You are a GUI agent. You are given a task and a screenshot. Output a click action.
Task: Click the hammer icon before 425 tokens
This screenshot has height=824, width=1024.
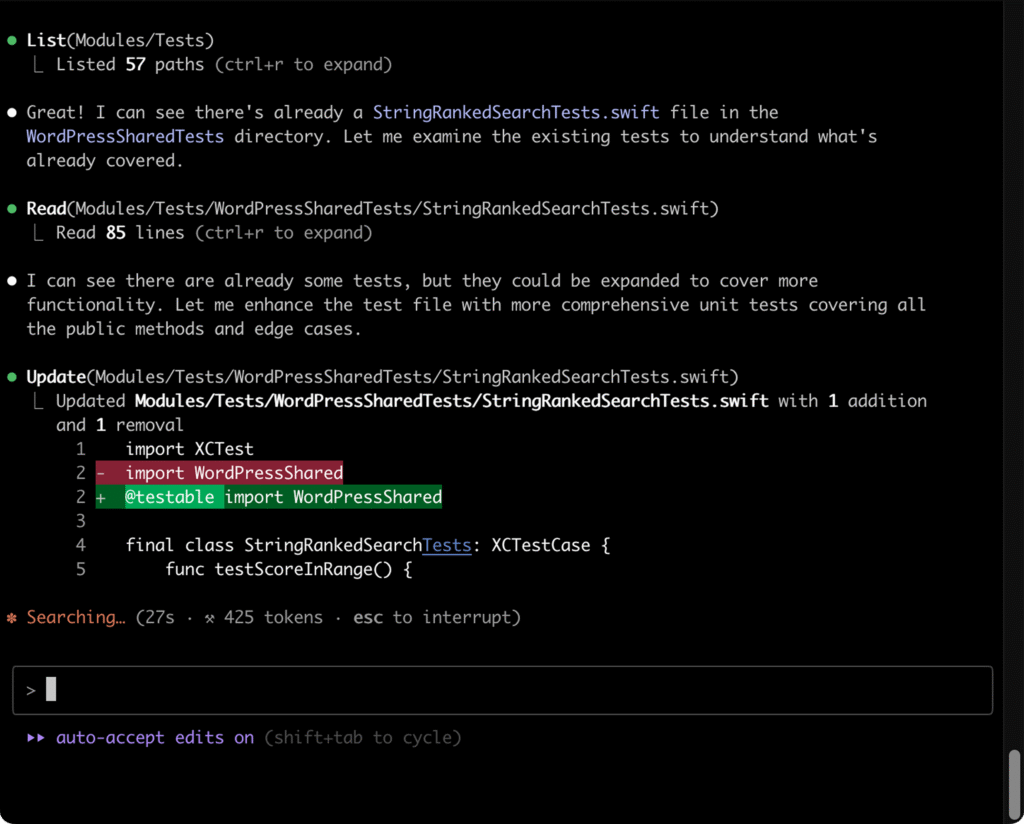(x=209, y=618)
